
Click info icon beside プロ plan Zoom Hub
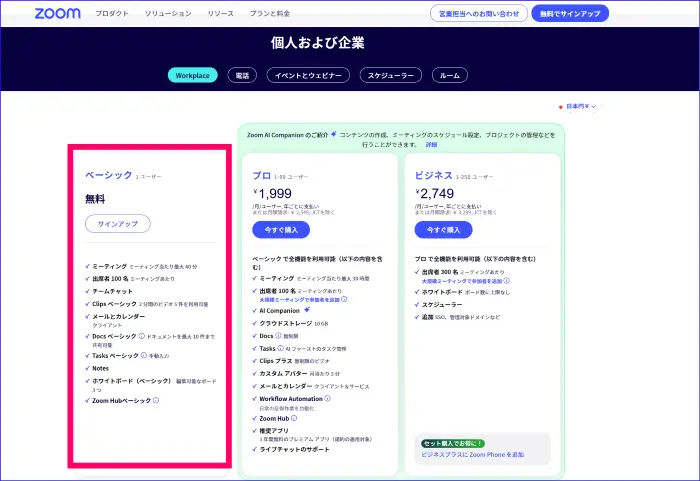tap(294, 418)
